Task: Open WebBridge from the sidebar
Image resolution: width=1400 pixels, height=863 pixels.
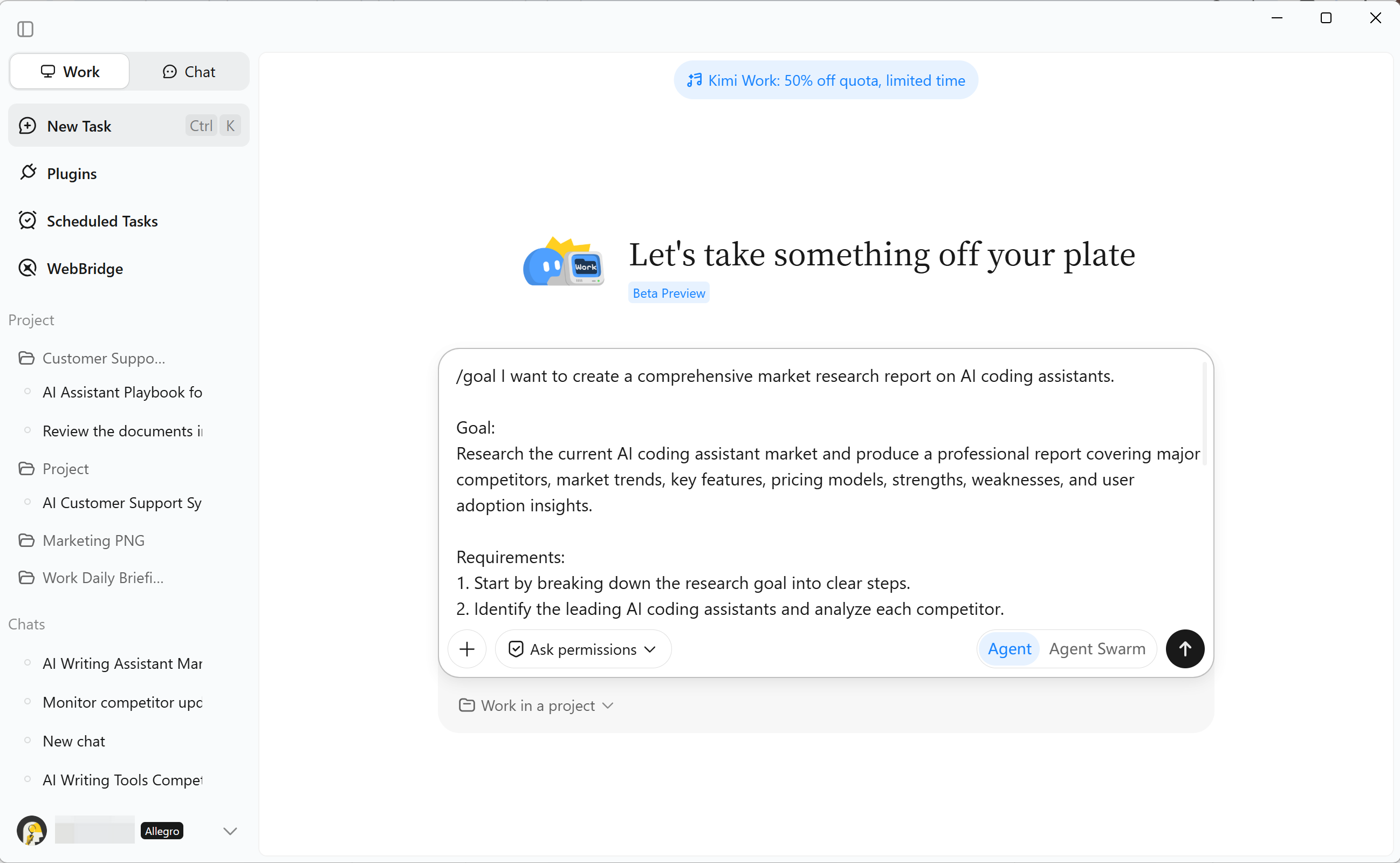Action: (x=129, y=268)
